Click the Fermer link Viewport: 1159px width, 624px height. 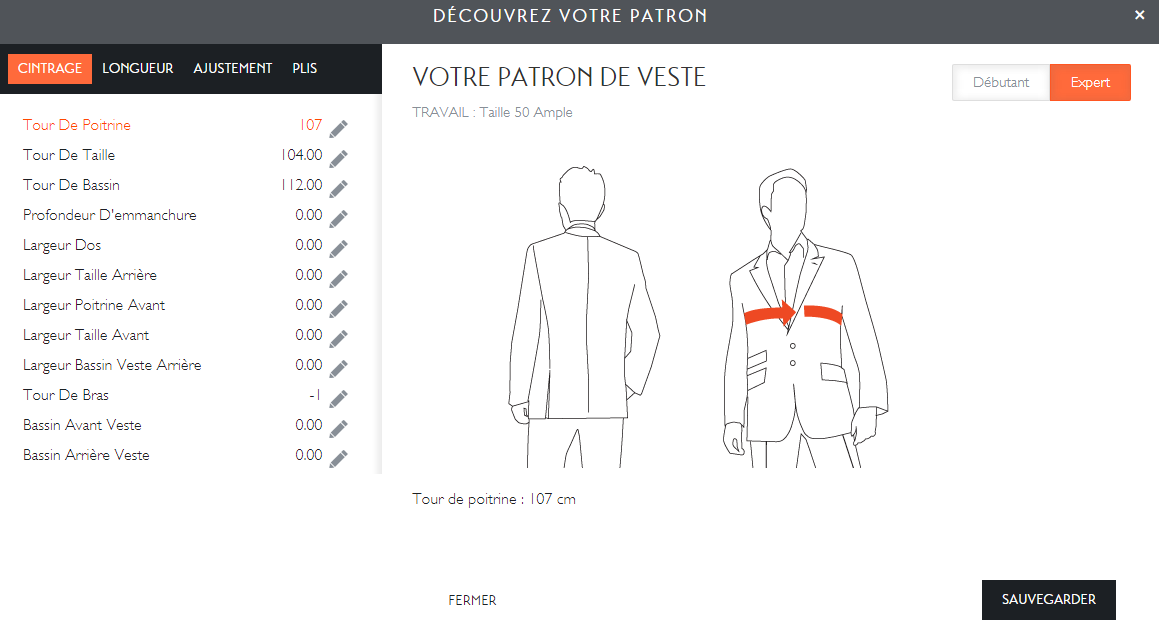(x=472, y=601)
